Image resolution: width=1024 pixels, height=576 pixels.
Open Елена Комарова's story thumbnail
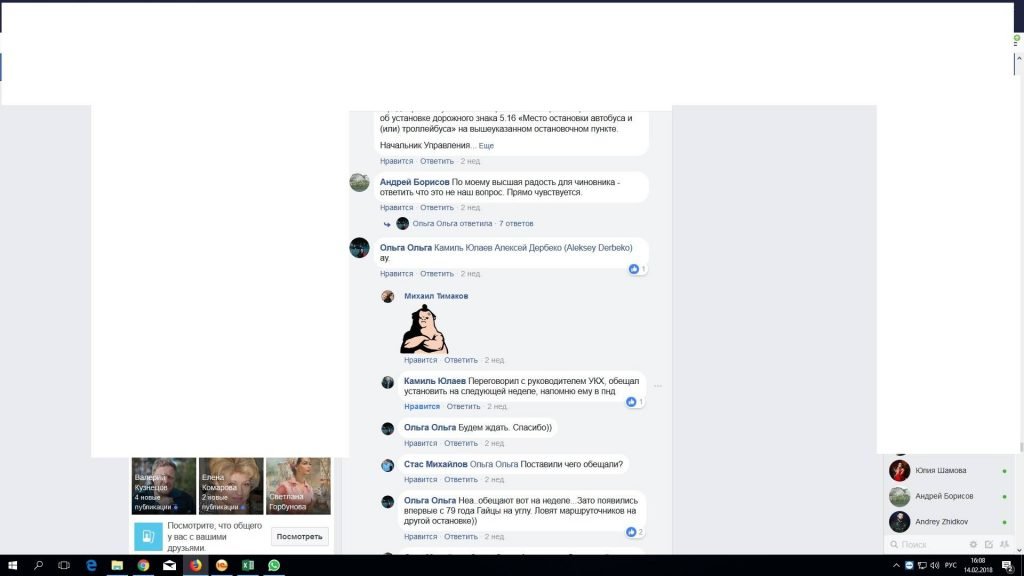tap(231, 485)
